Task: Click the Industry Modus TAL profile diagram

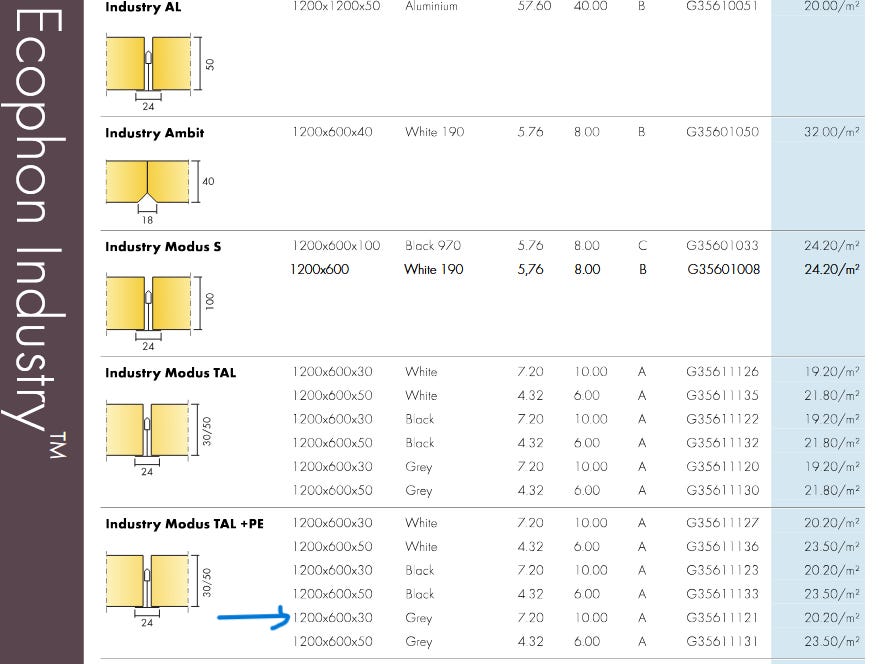Action: coord(159,439)
